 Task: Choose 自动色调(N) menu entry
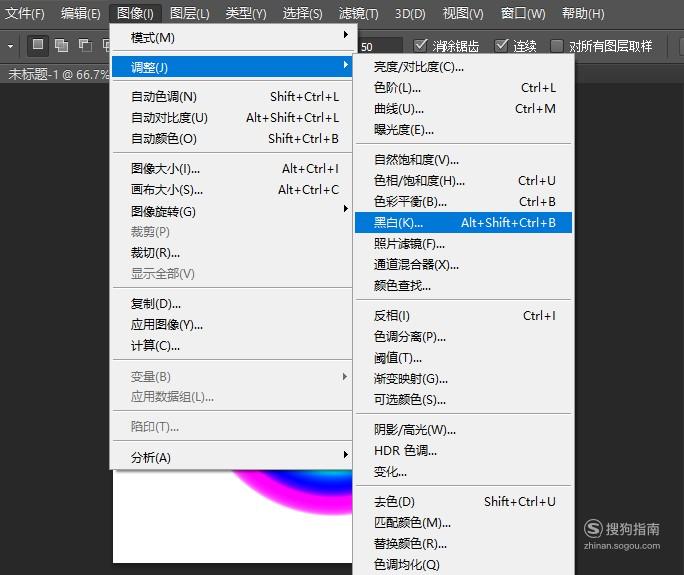tap(232, 96)
